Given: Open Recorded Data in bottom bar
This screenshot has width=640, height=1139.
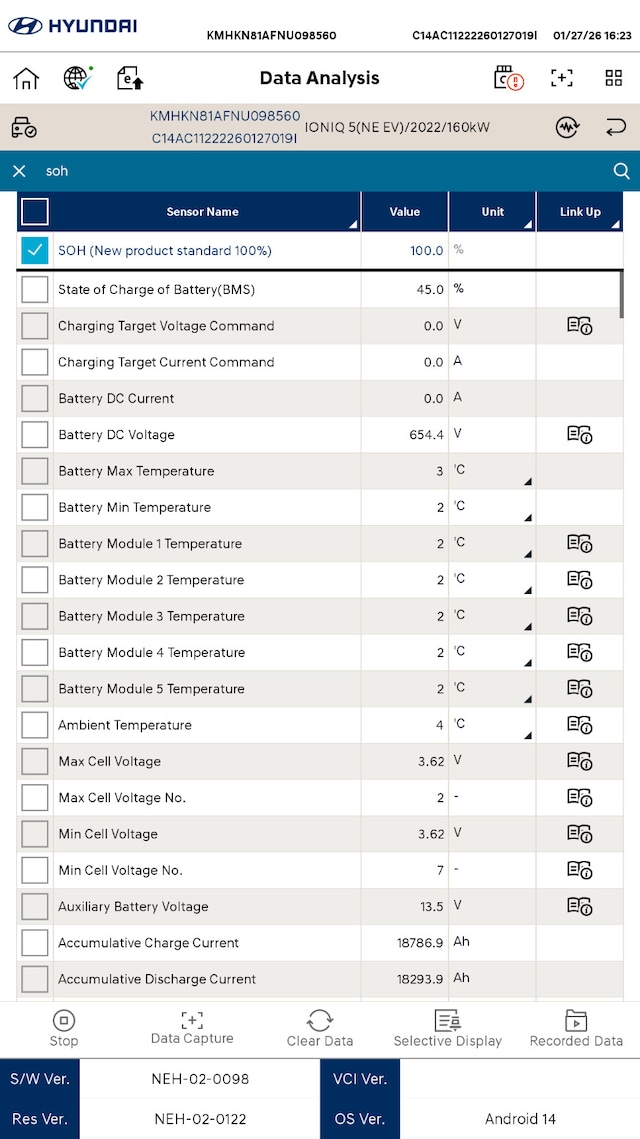Looking at the screenshot, I should pos(576,1028).
